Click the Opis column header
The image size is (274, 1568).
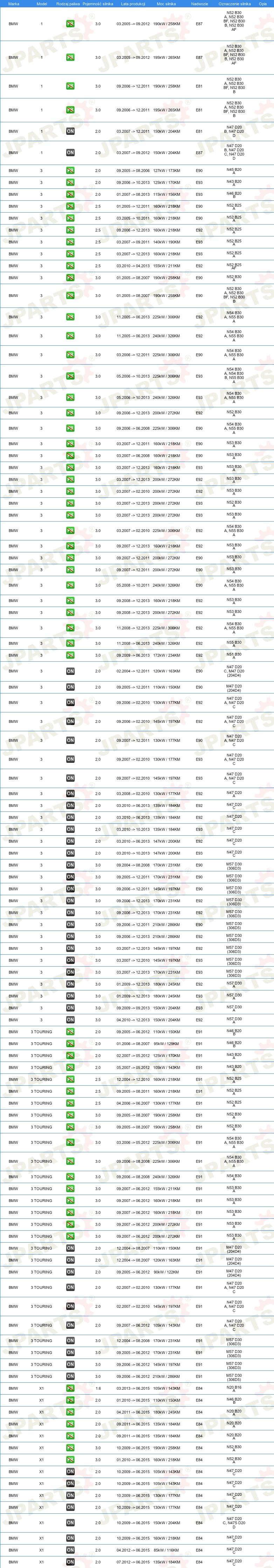262,4
